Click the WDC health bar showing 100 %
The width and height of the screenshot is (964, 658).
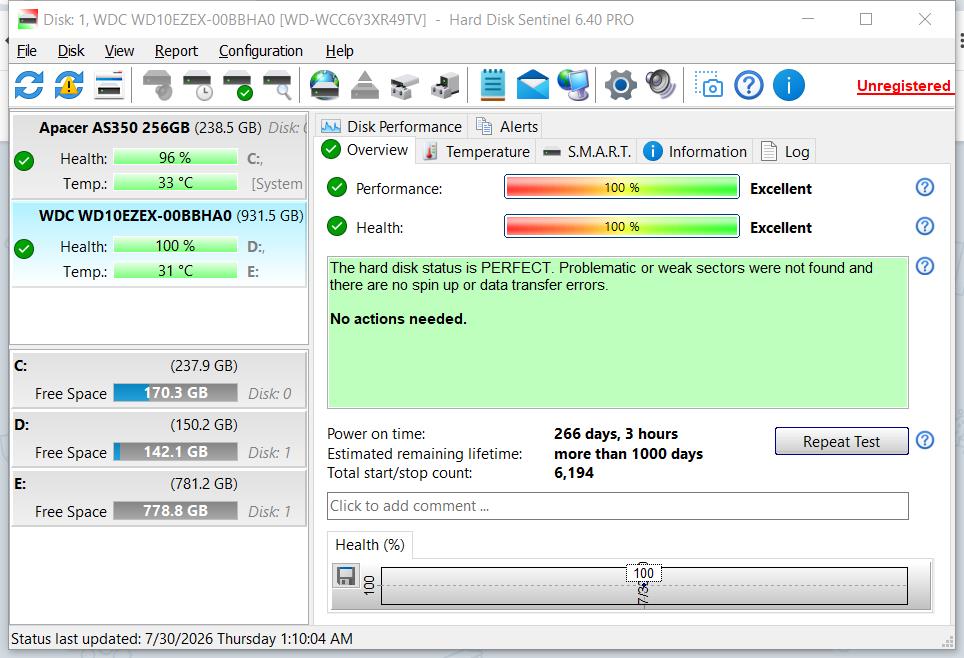point(175,246)
